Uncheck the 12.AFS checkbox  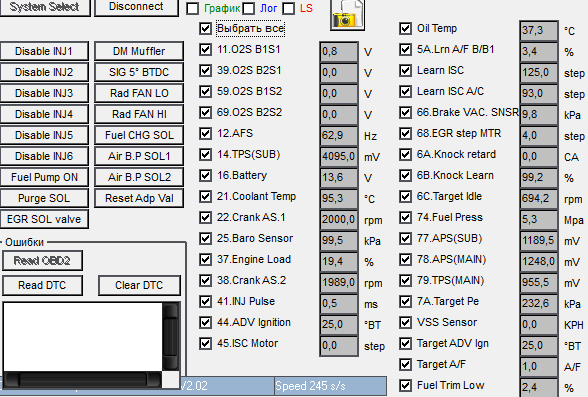[205, 133]
